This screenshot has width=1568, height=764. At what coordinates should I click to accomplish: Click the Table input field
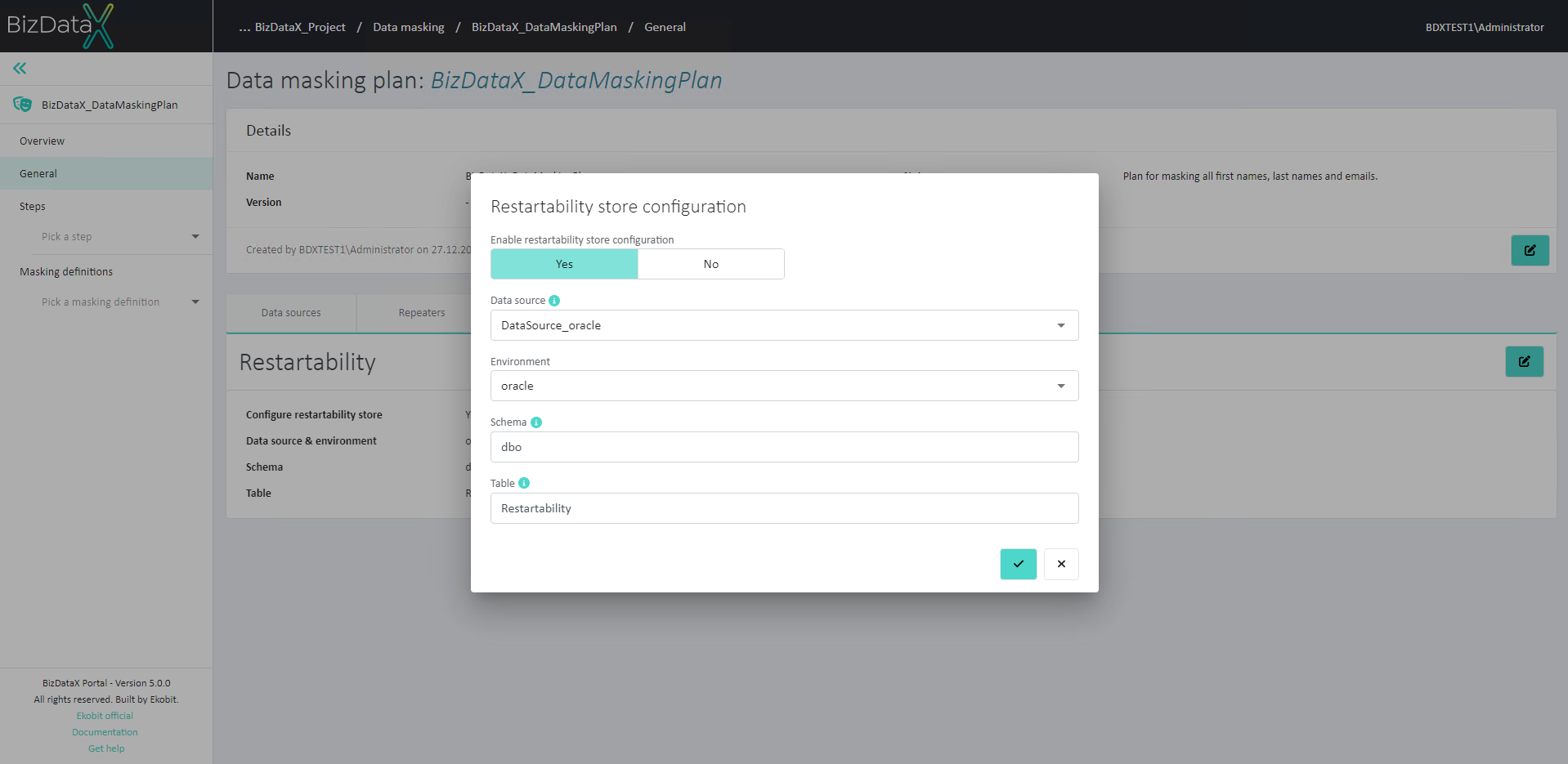[785, 508]
